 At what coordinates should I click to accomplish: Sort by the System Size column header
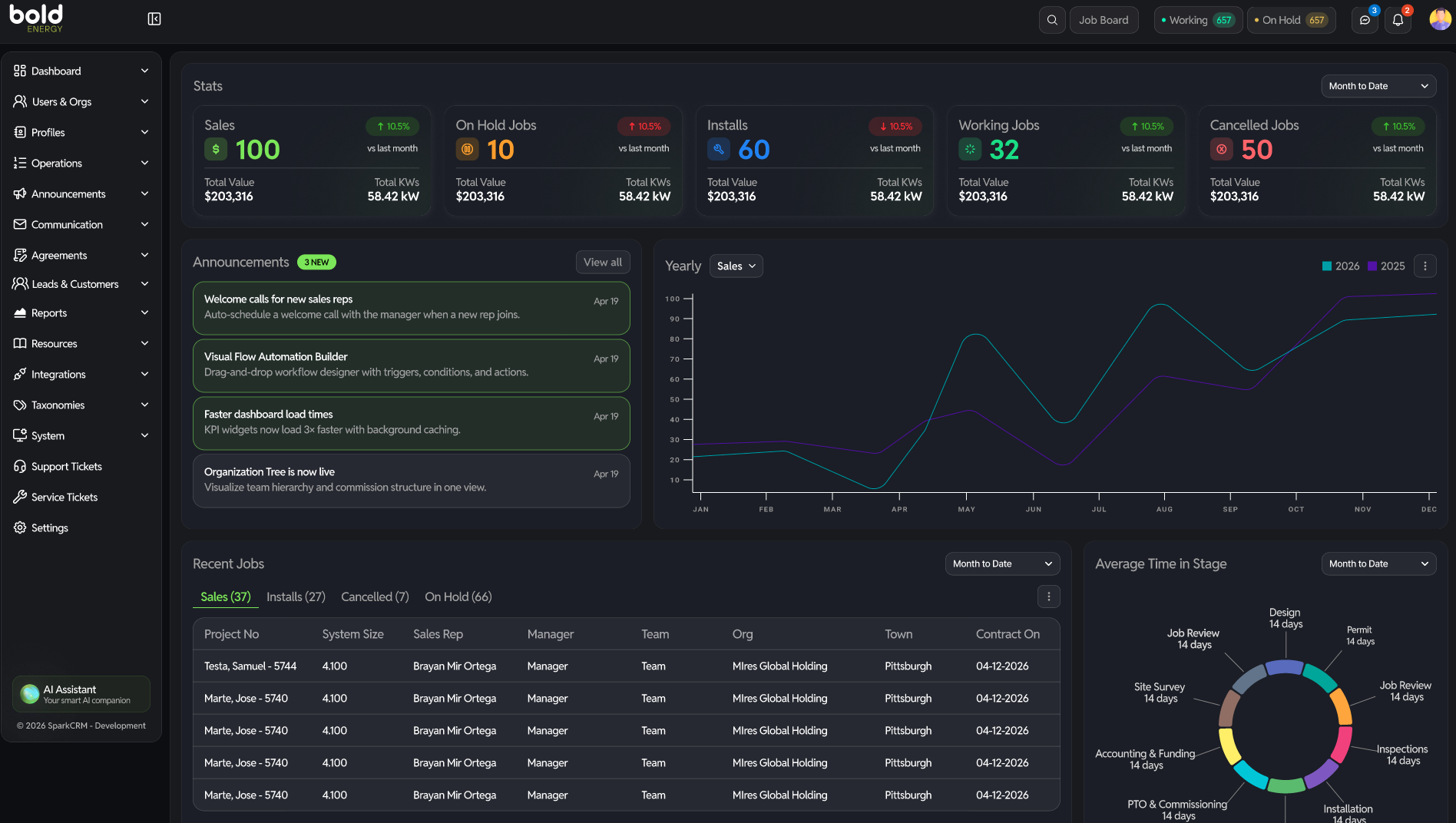click(352, 634)
